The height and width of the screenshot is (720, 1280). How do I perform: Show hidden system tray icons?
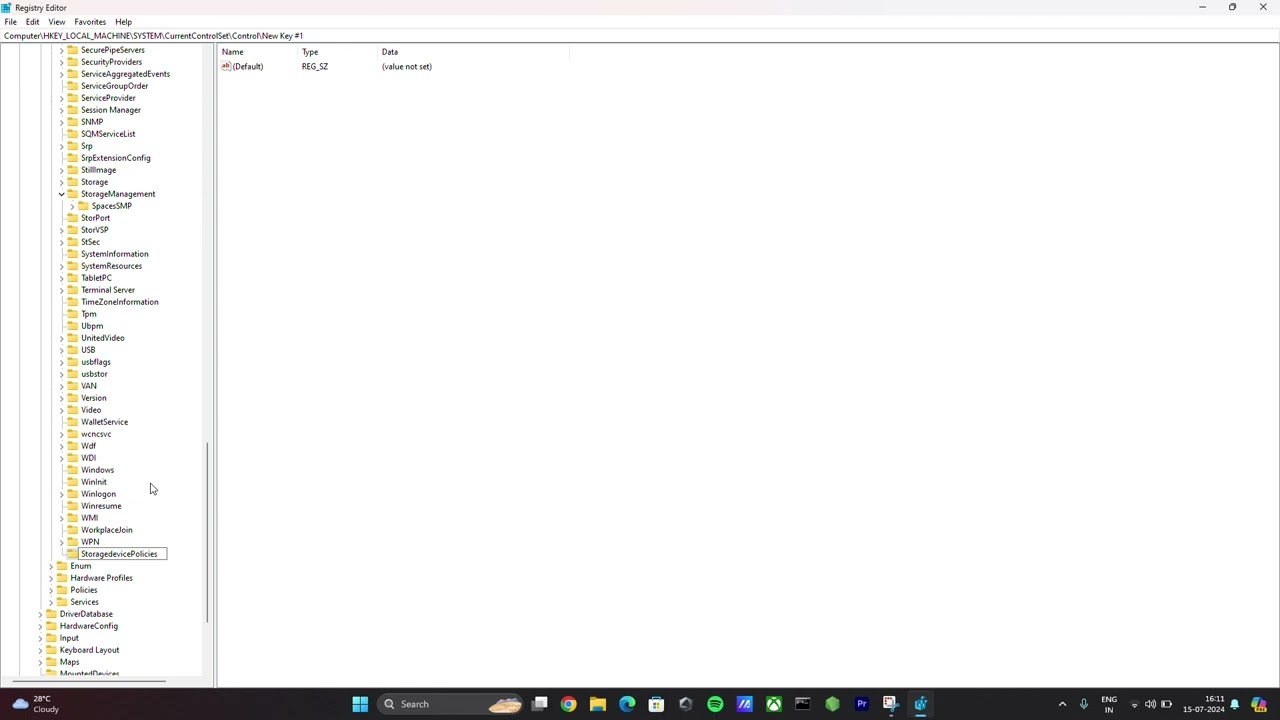1062,704
